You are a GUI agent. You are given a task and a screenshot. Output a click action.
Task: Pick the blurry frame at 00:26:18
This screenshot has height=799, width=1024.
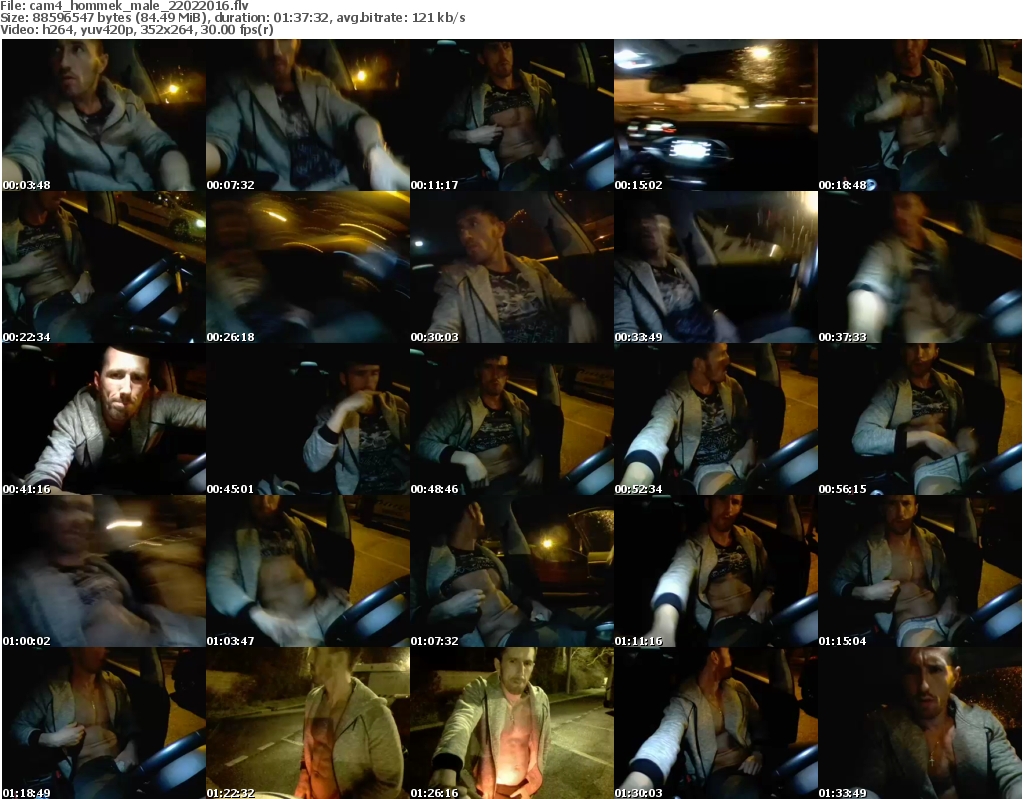pos(308,267)
